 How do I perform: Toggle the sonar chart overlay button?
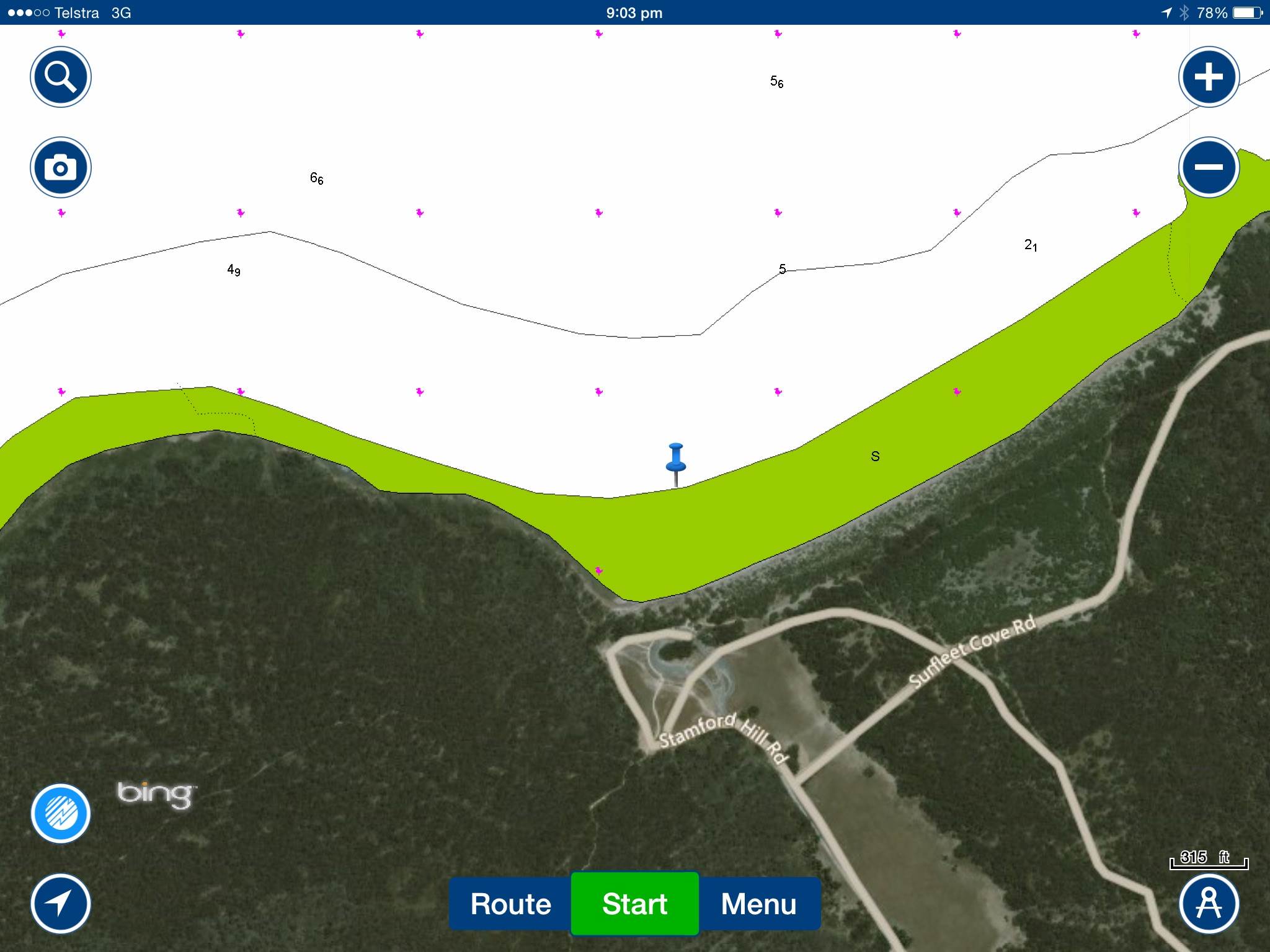61,813
